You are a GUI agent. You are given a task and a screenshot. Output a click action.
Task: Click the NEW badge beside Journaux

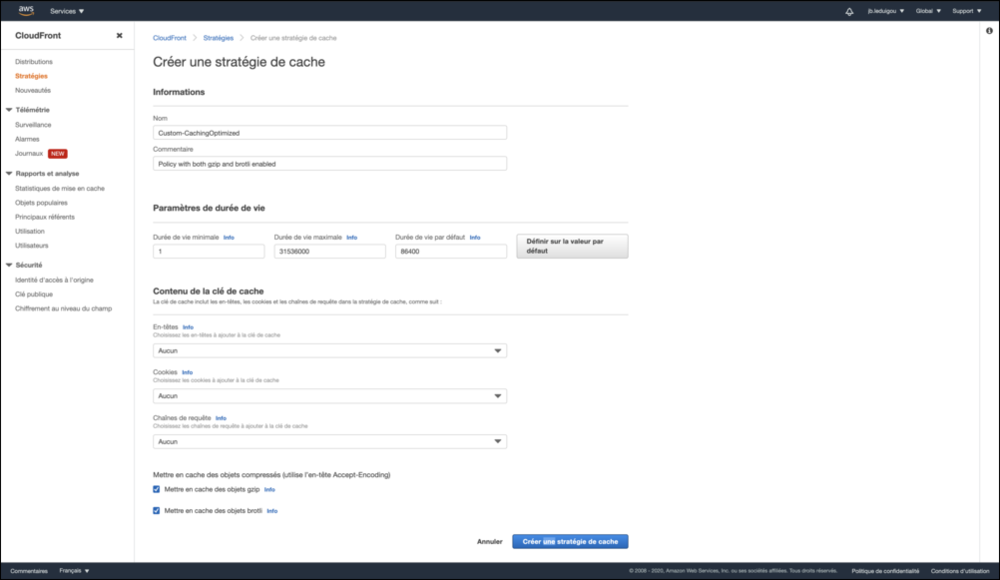(x=57, y=154)
